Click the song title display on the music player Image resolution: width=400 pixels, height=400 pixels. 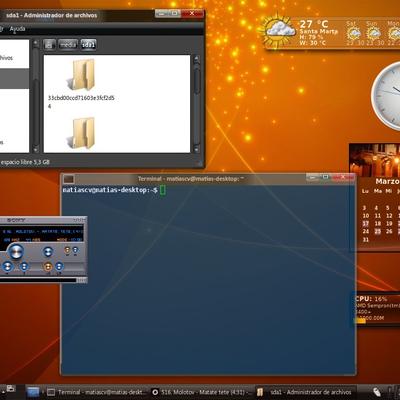tap(42, 231)
